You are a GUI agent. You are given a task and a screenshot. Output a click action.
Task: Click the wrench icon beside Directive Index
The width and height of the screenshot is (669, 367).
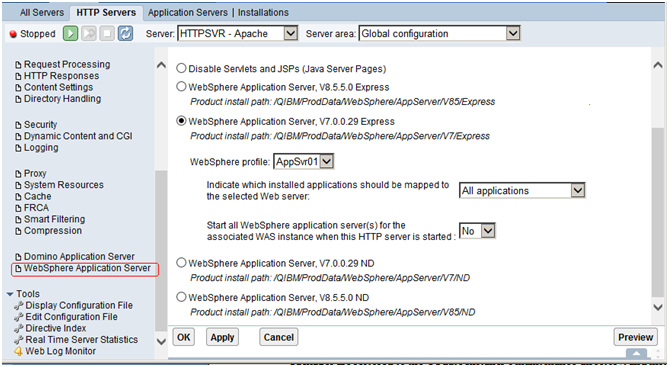[x=18, y=329]
